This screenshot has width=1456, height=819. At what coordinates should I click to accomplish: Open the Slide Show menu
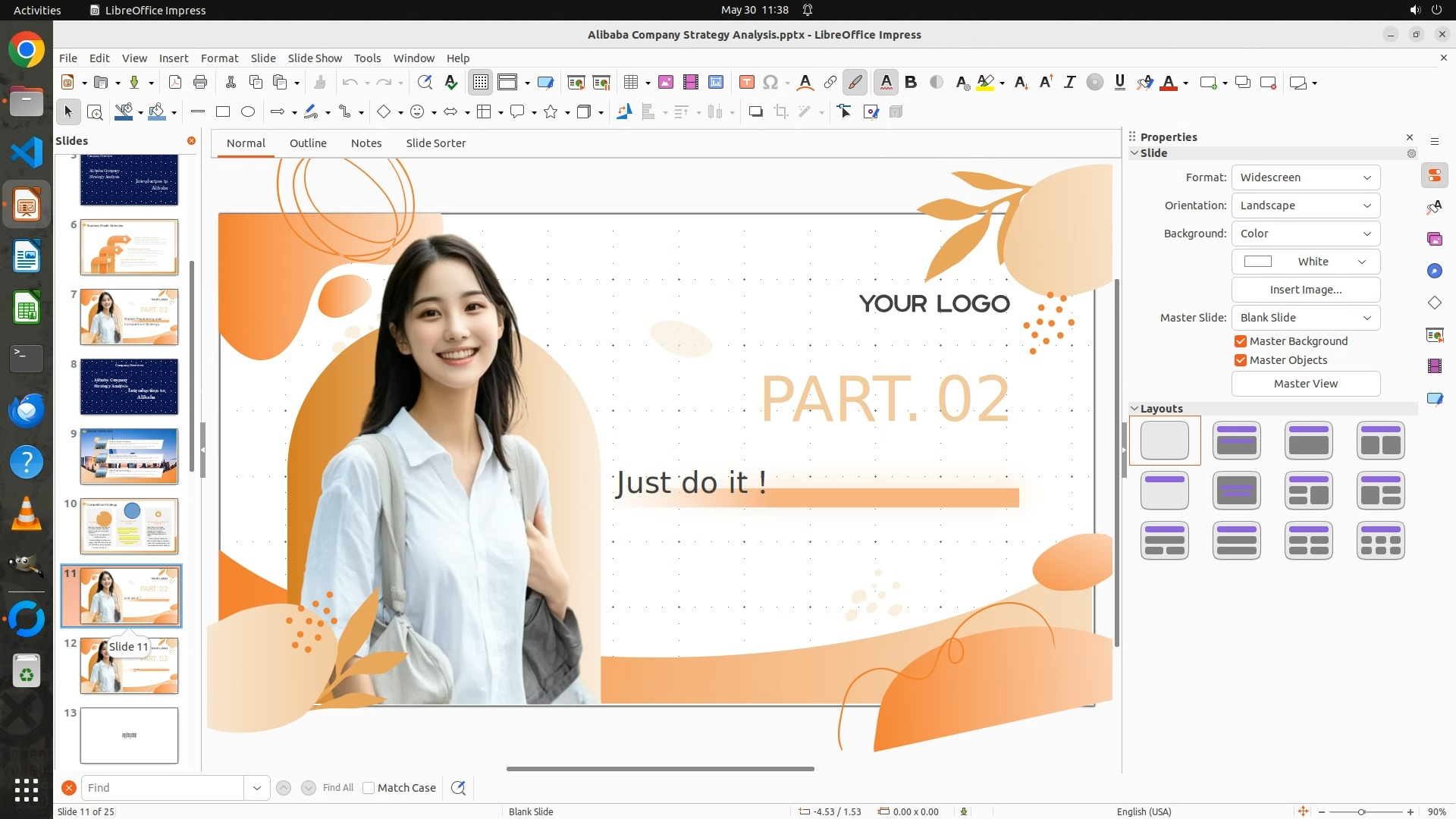click(314, 58)
